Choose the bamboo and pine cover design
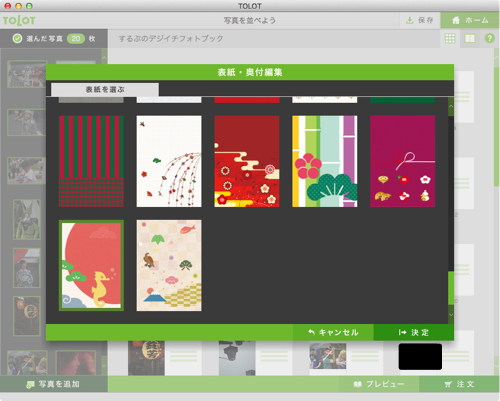Screen dimensions: 500x401 coord(325,161)
